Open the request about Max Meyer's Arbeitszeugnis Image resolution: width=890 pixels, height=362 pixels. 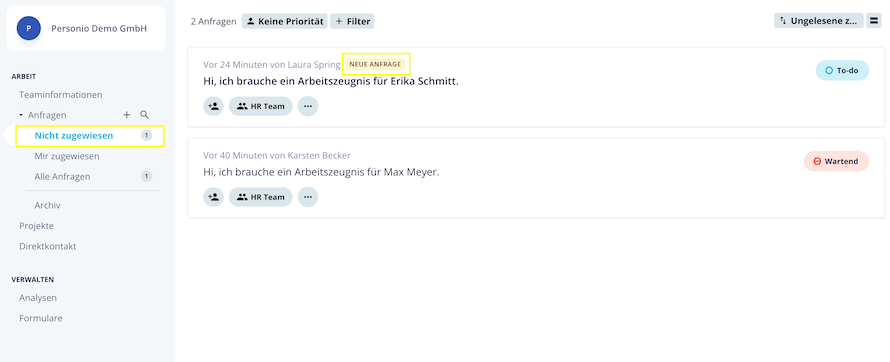tap(321, 172)
